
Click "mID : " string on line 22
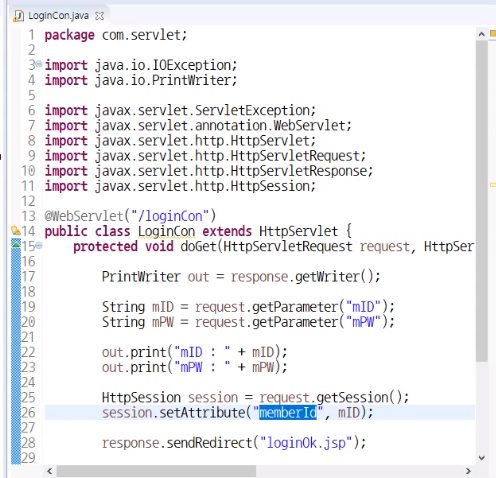pyautogui.click(x=202, y=352)
